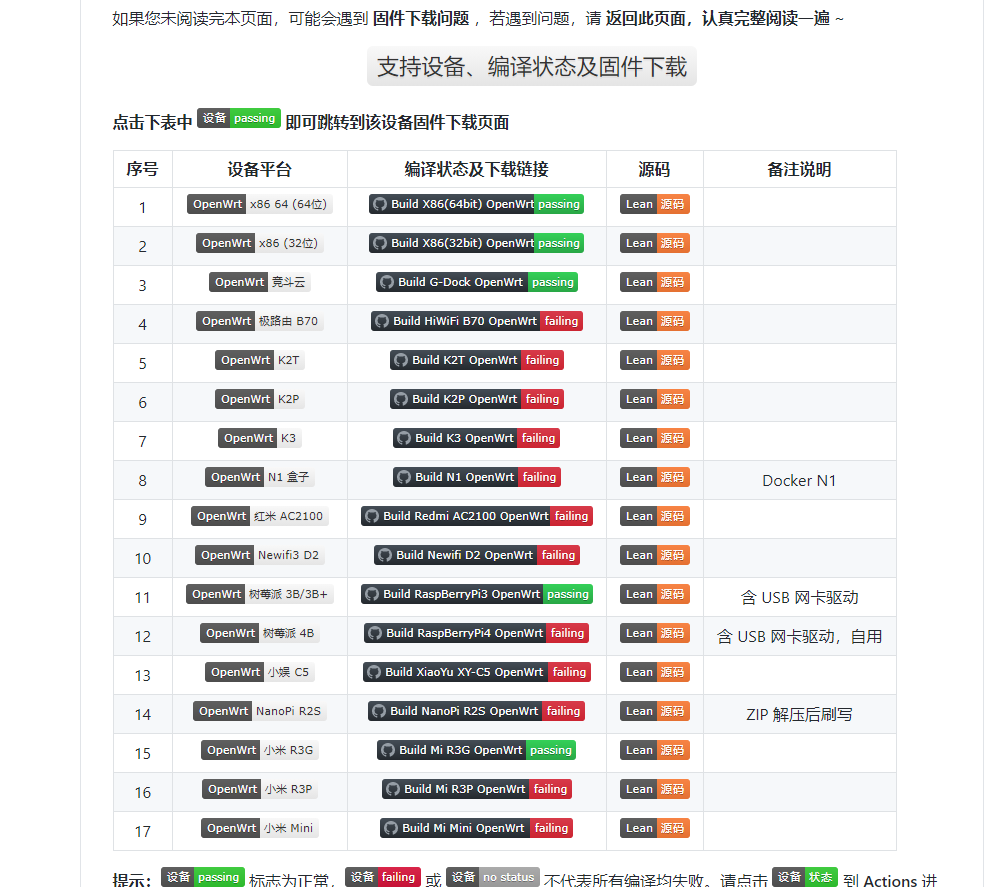This screenshot has width=995, height=887.
Task: Click the GitHub icon on Build Redmi AC2100 badge
Action: (370, 515)
